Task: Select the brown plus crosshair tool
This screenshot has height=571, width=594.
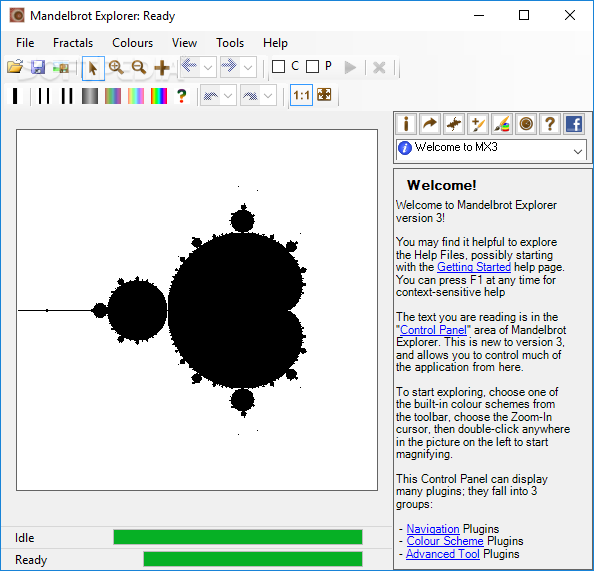Action: pyautogui.click(x=162, y=68)
